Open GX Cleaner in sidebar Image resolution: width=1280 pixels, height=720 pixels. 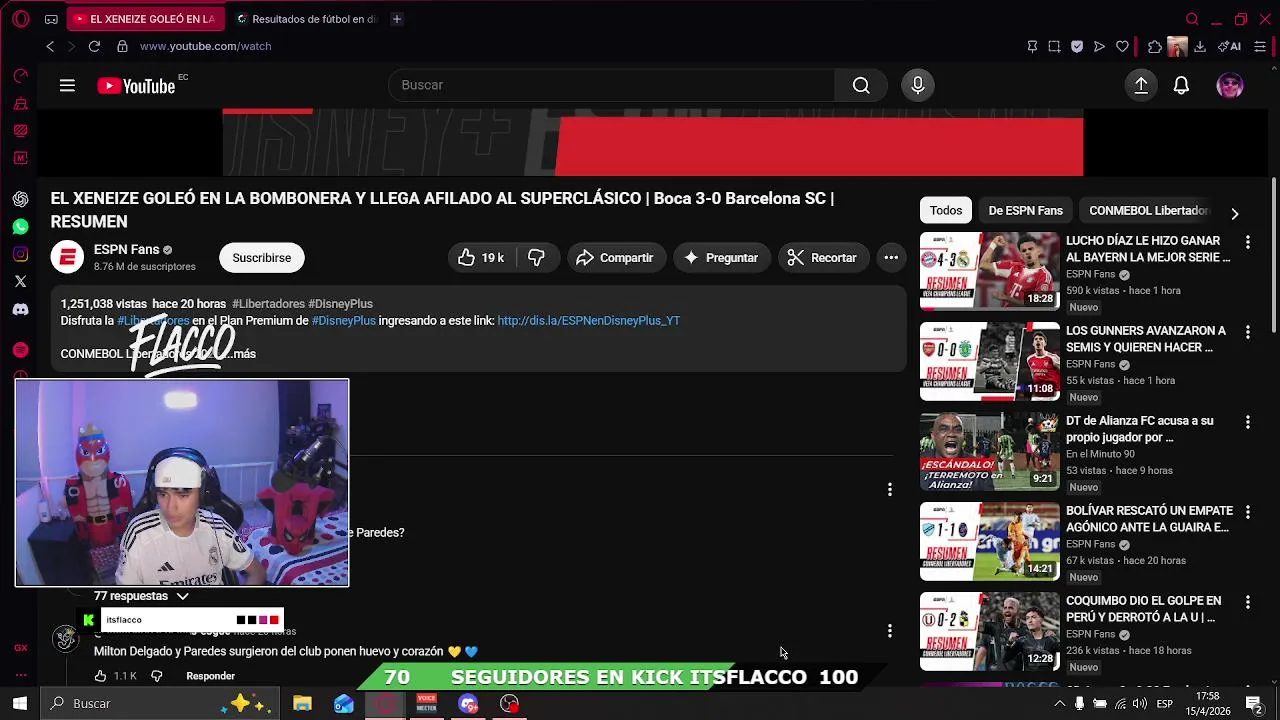(20, 104)
